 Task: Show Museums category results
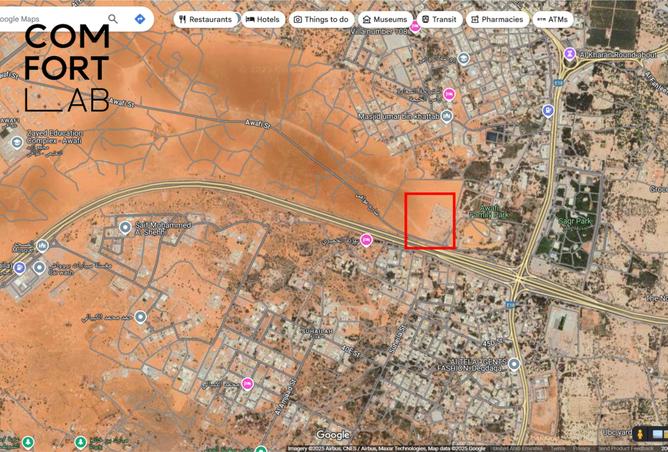385,19
